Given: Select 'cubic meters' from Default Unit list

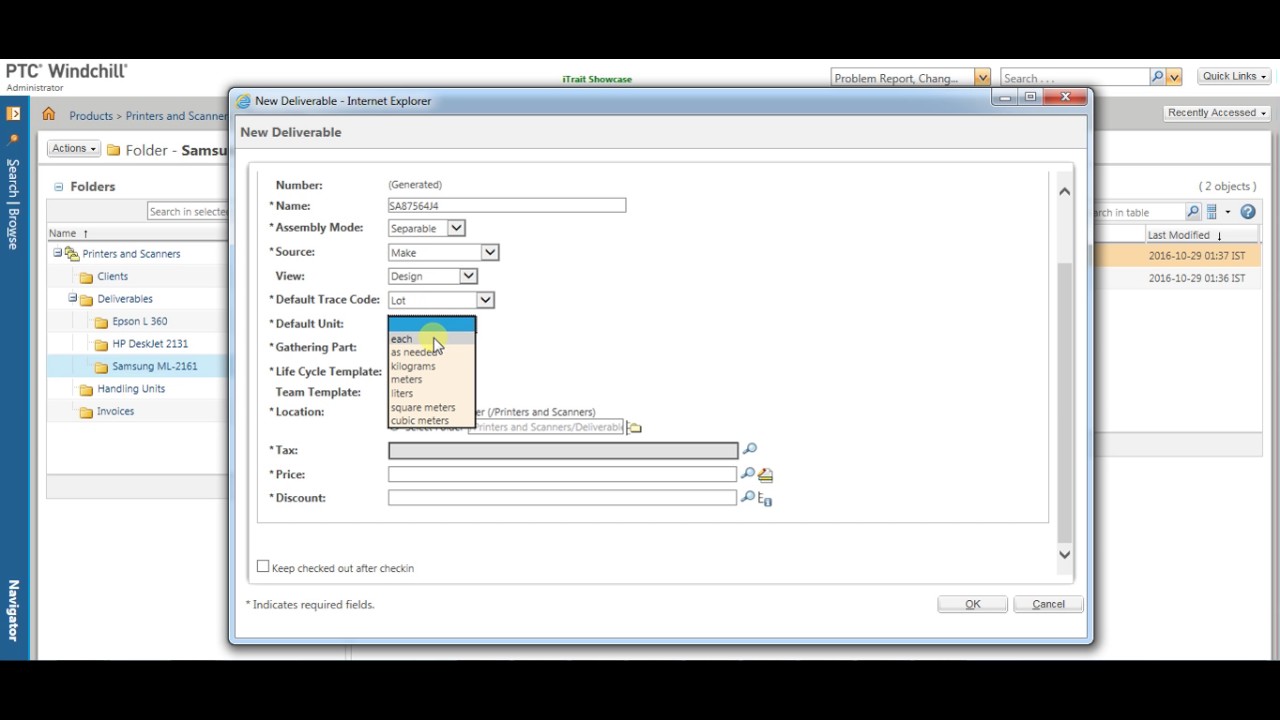Looking at the screenshot, I should 431,420.
